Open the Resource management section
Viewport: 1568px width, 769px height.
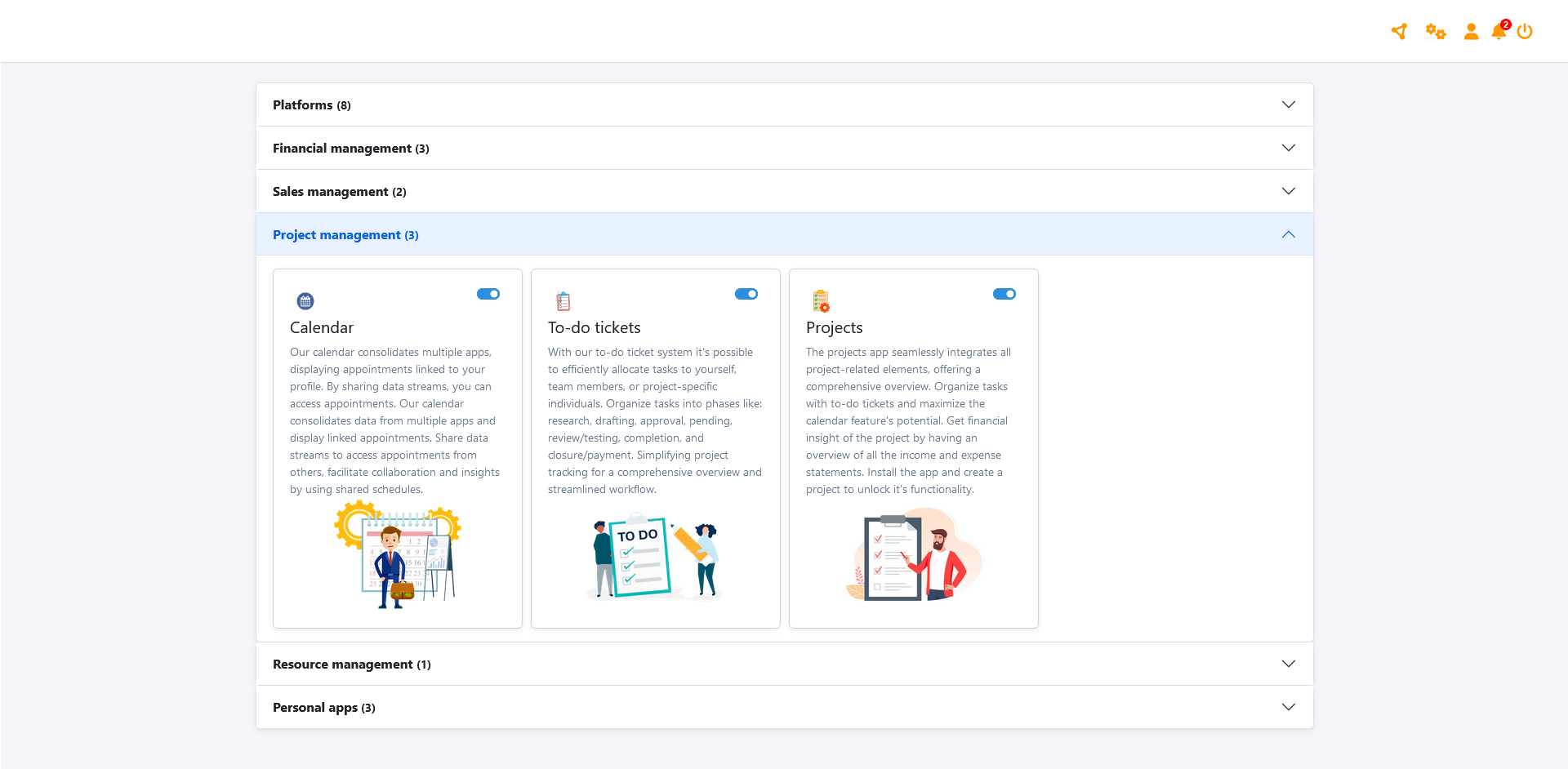351,665
